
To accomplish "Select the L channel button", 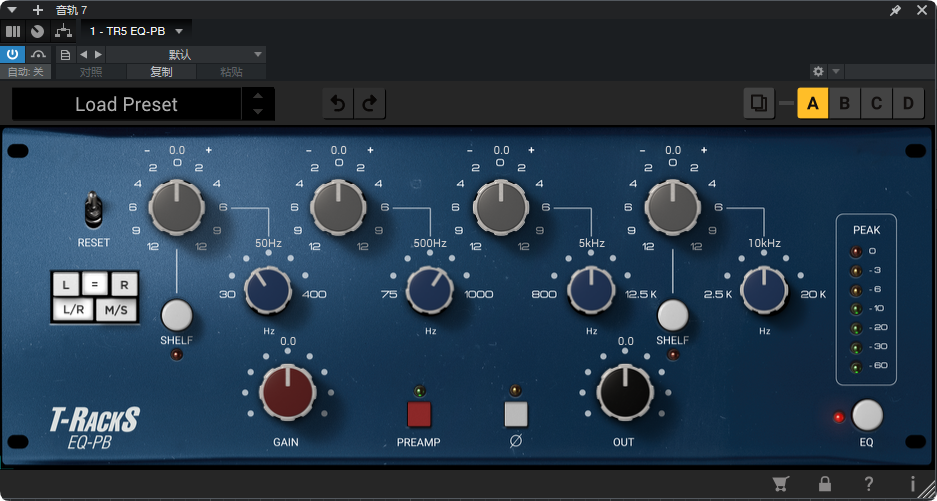I will [66, 285].
